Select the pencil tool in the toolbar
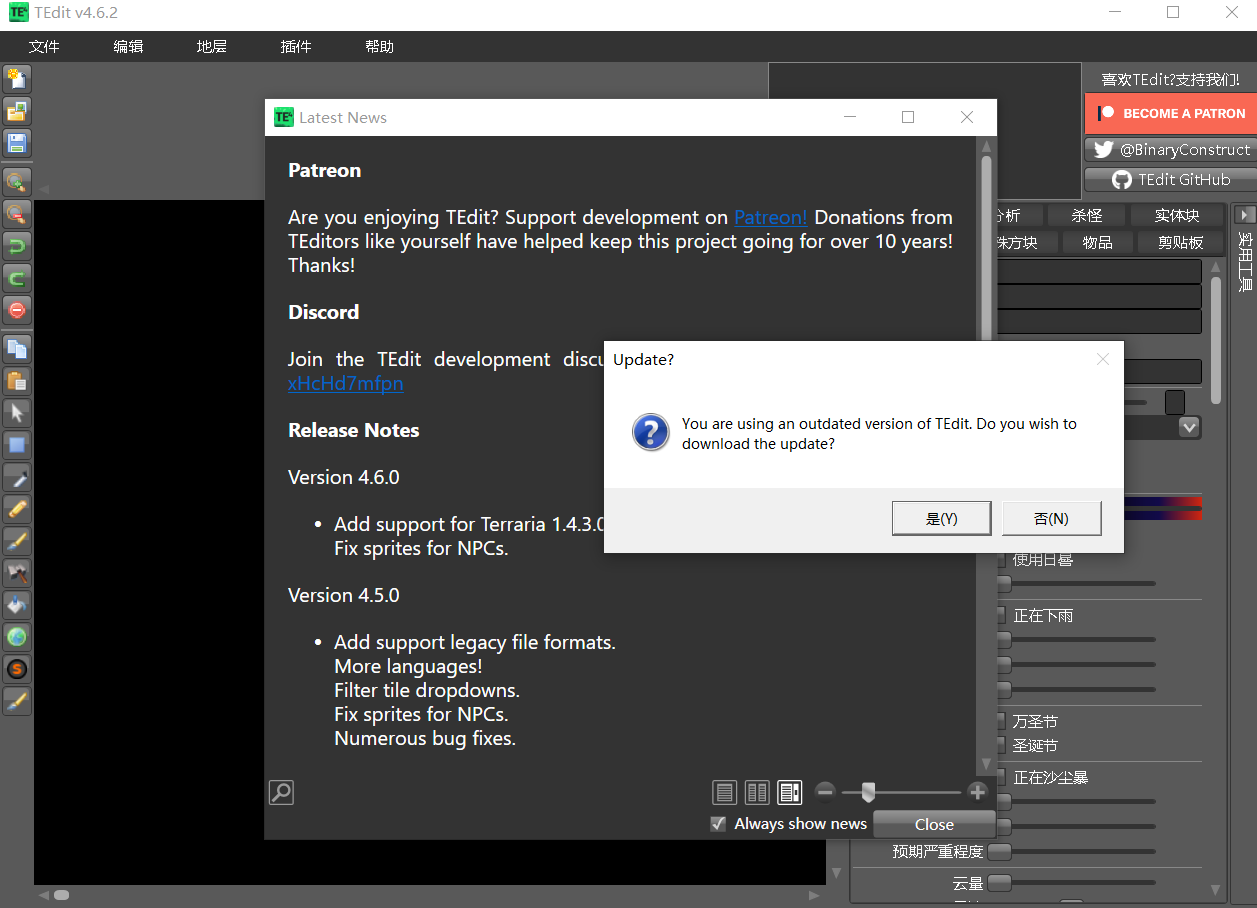The width and height of the screenshot is (1257, 908). [17, 509]
